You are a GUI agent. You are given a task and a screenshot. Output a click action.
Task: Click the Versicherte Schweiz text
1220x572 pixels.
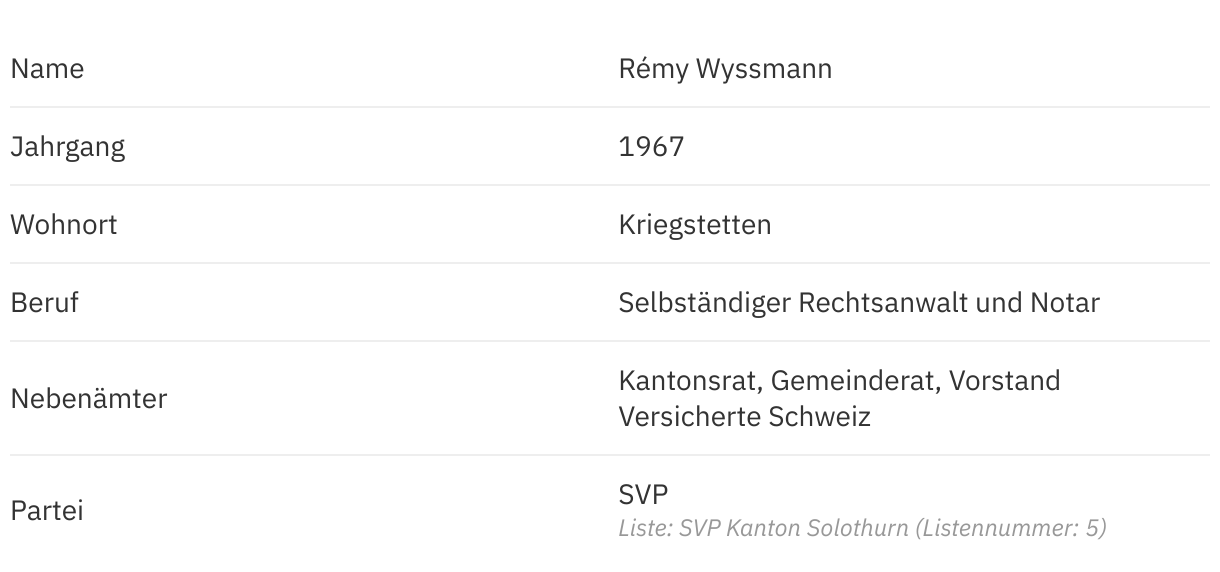point(744,417)
